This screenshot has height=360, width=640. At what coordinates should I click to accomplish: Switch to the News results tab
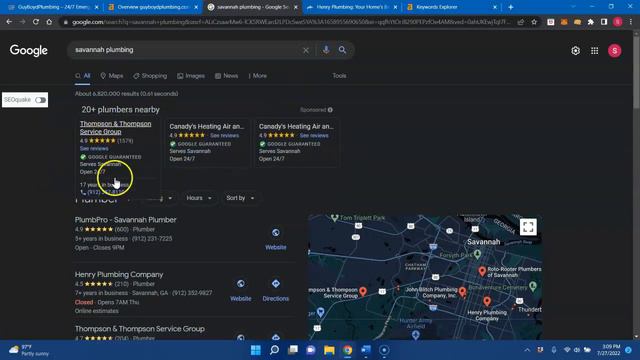(227, 76)
